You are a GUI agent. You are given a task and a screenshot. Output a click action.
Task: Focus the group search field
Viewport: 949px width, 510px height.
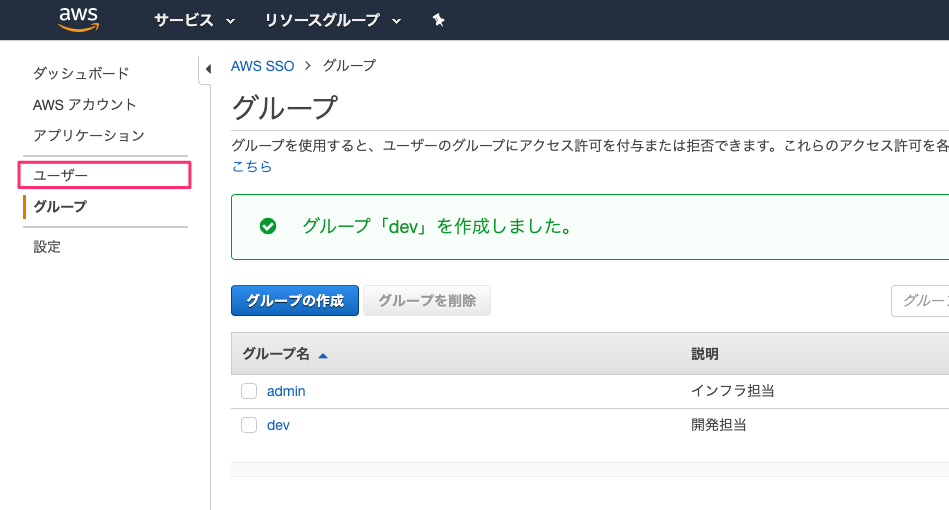[920, 301]
